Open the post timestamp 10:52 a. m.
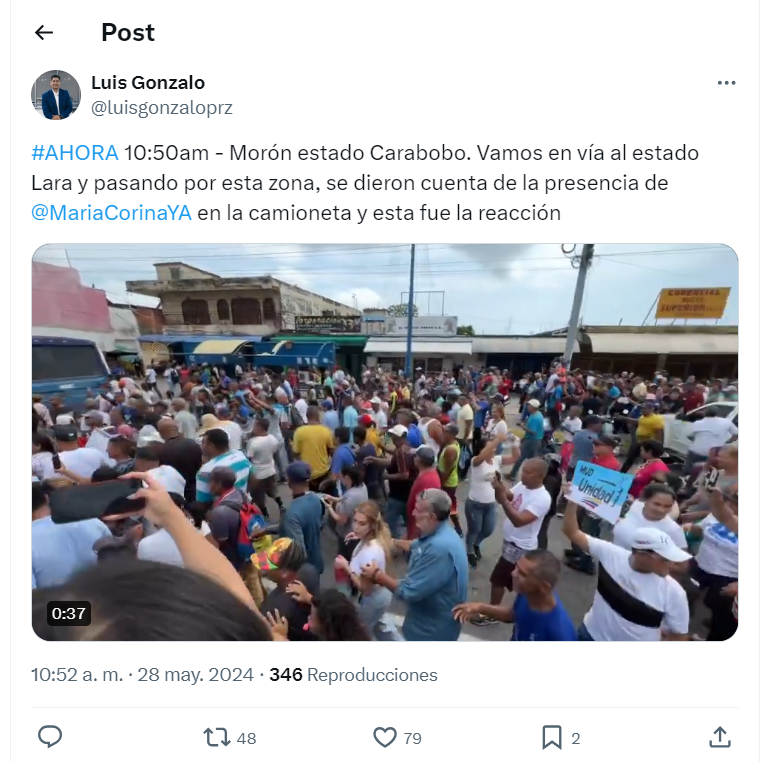 pyautogui.click(x=77, y=675)
